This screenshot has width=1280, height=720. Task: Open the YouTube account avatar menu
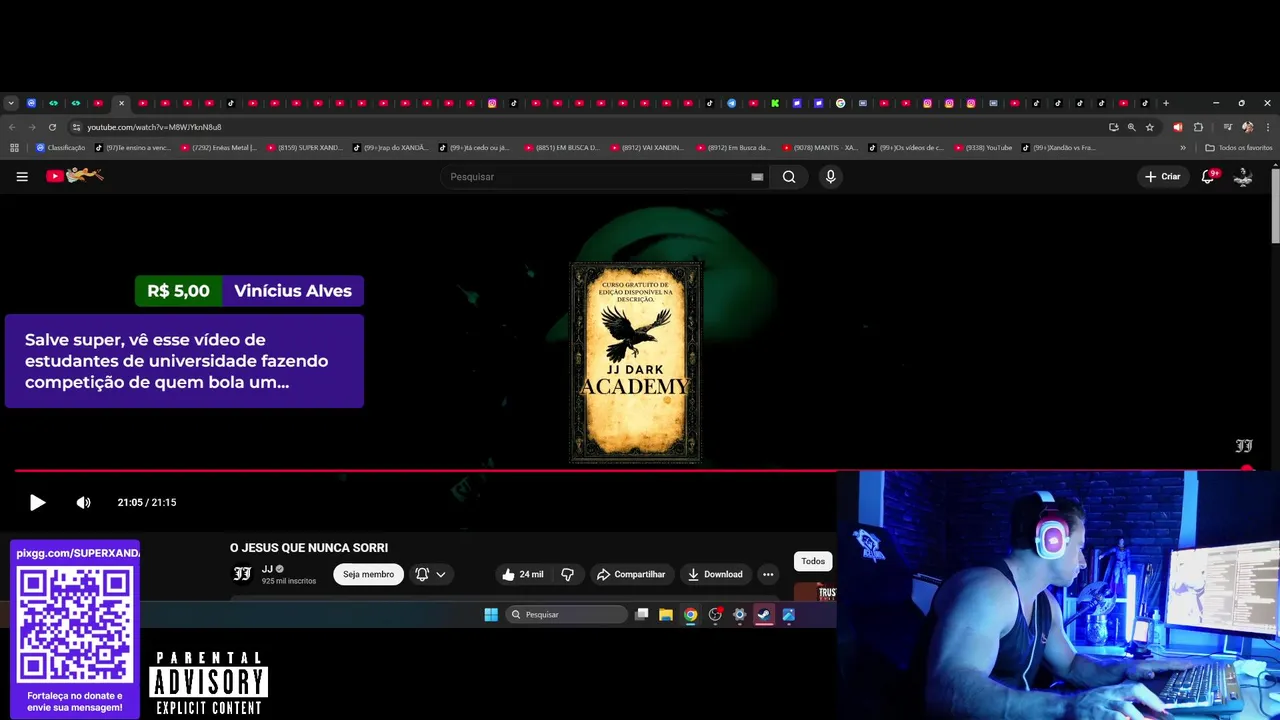(x=1243, y=177)
